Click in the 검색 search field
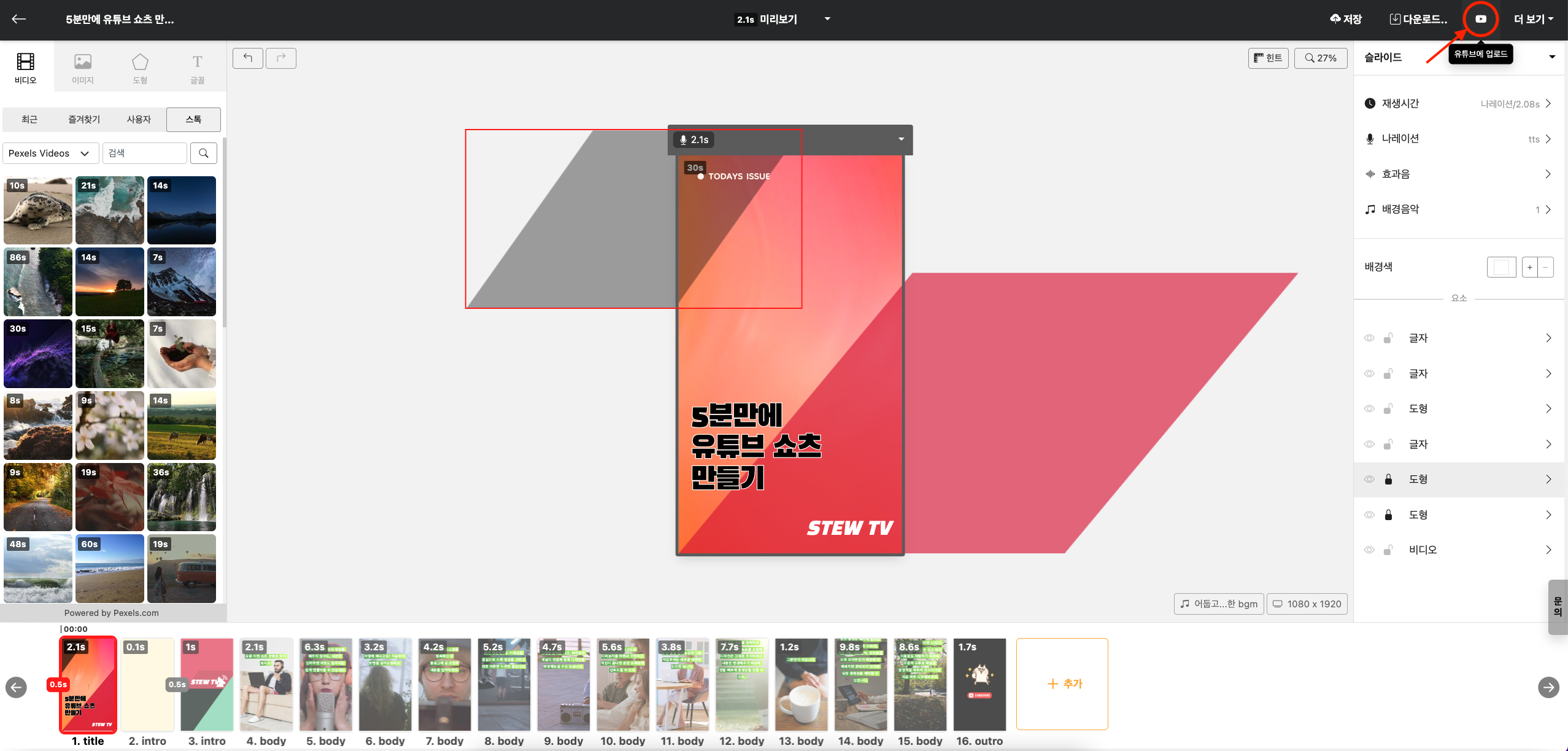The width and height of the screenshot is (1568, 751). pos(145,154)
